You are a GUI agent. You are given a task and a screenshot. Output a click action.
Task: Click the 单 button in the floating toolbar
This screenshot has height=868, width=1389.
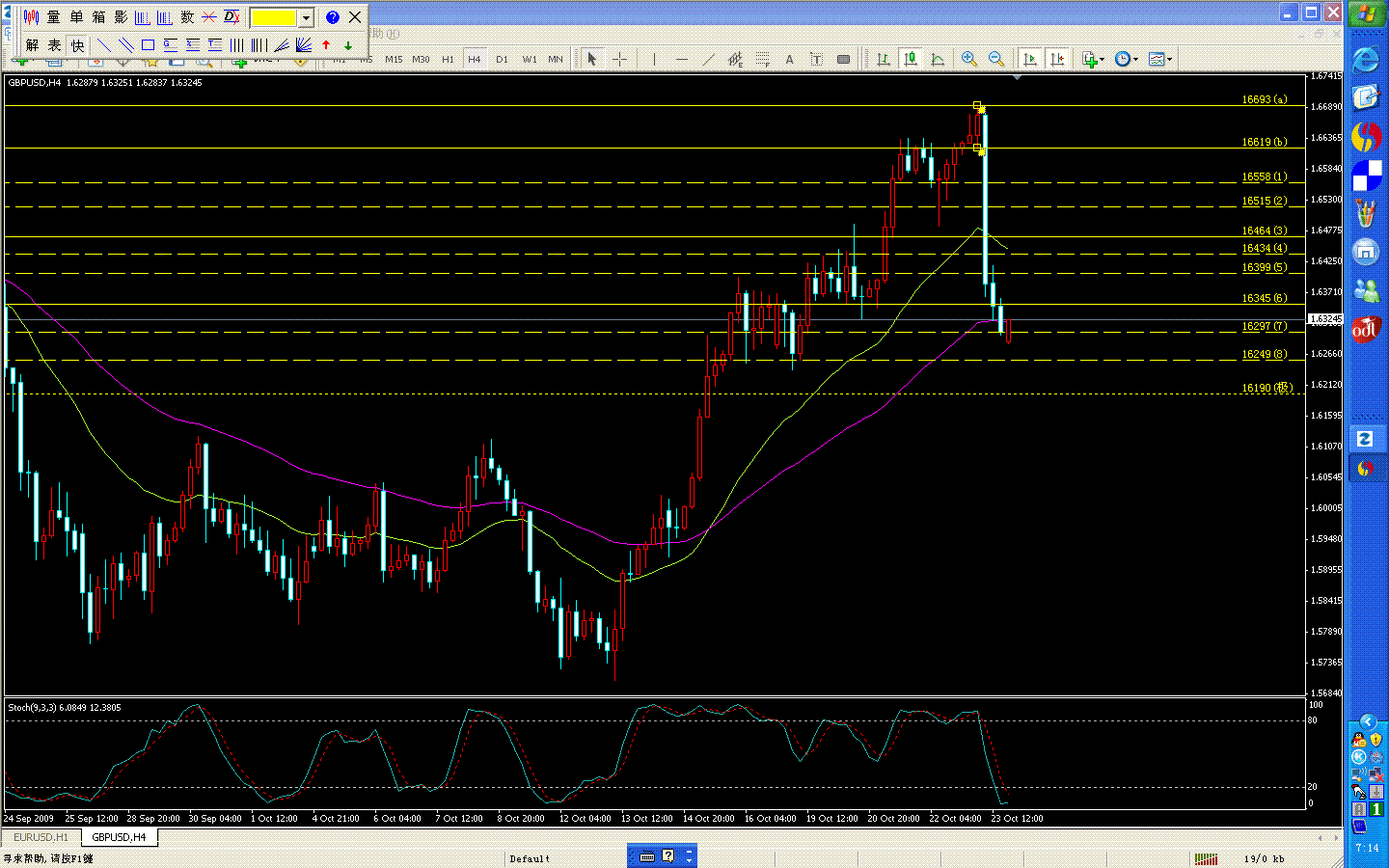click(x=76, y=17)
